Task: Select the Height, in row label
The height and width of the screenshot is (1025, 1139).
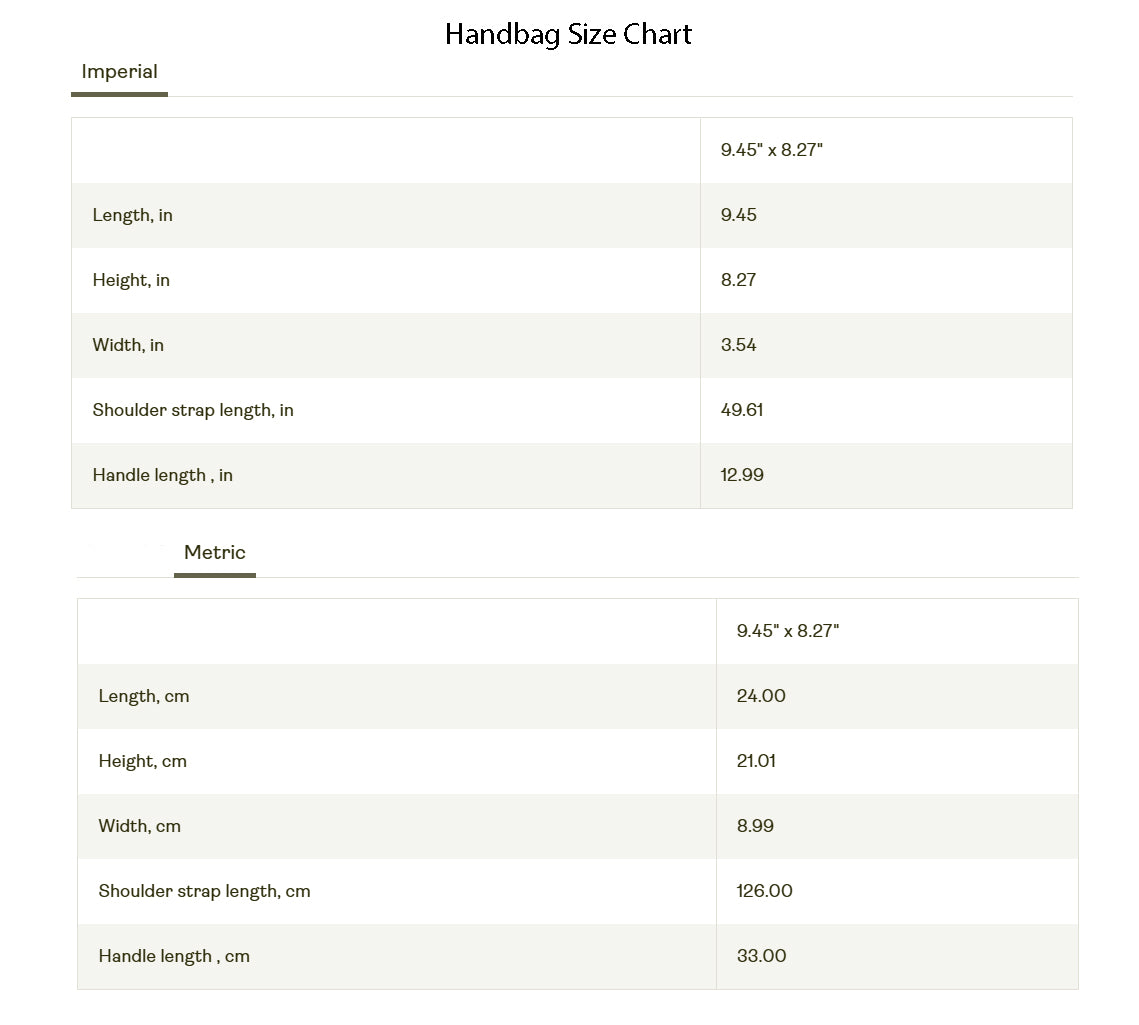Action: (131, 280)
